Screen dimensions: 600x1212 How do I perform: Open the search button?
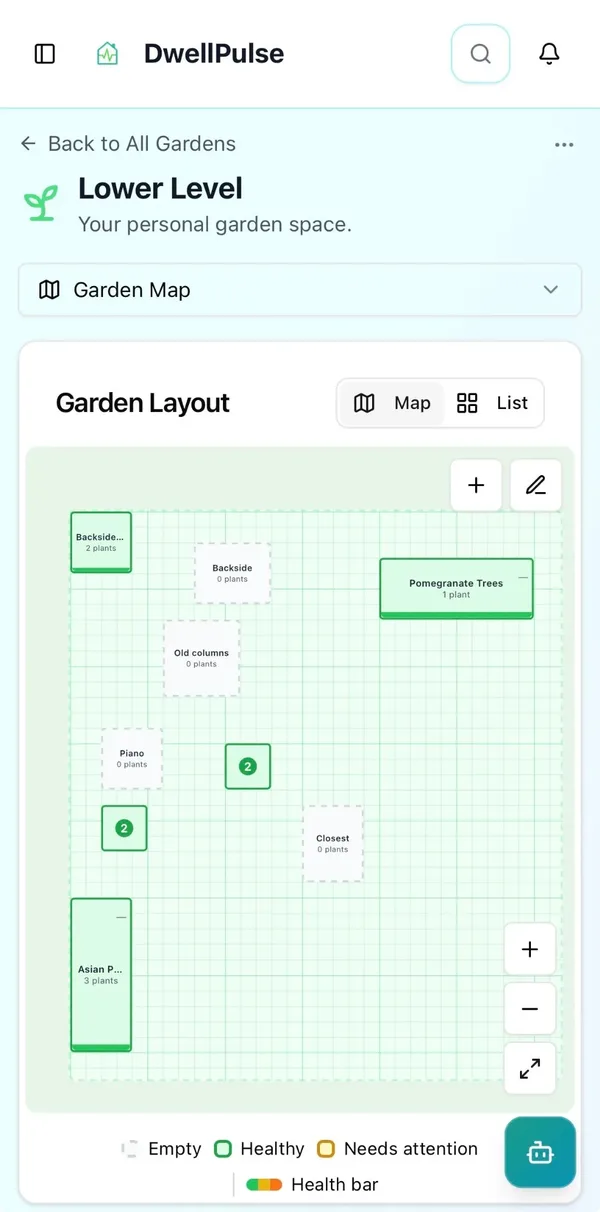[x=481, y=54]
